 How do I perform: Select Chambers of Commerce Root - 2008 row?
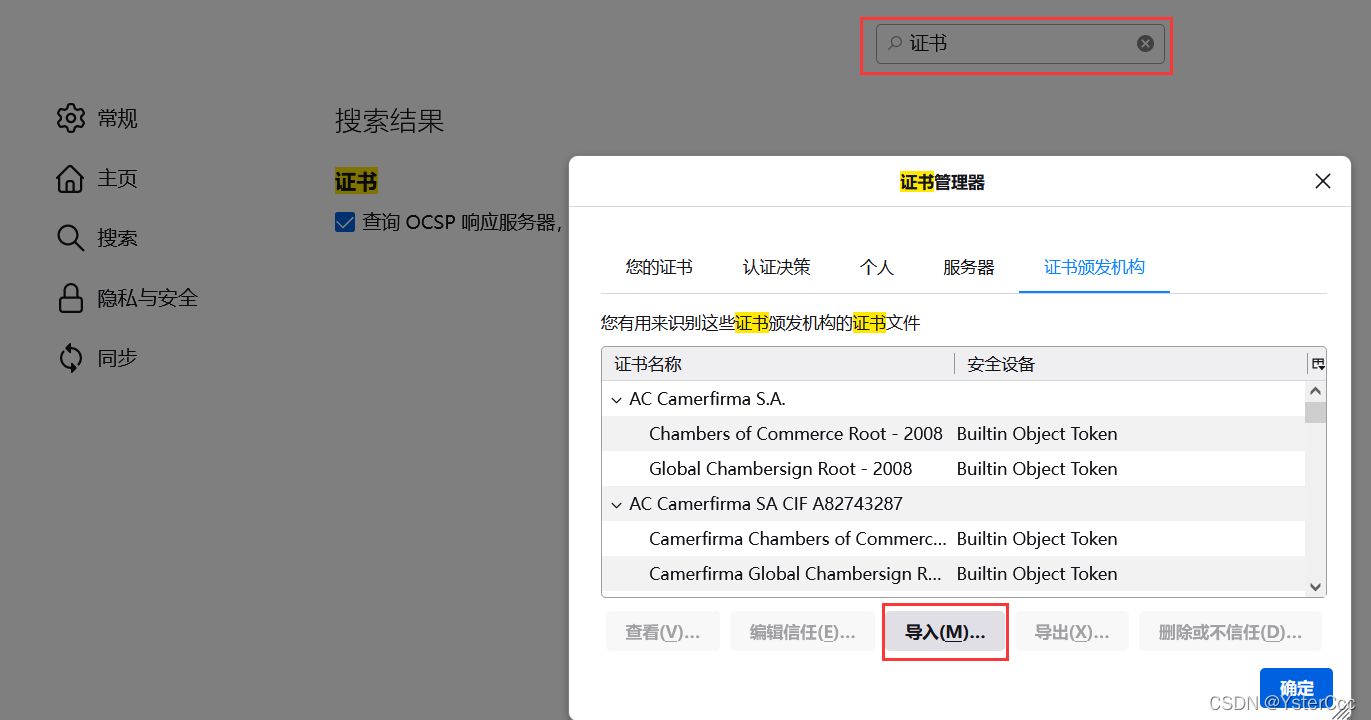point(953,434)
